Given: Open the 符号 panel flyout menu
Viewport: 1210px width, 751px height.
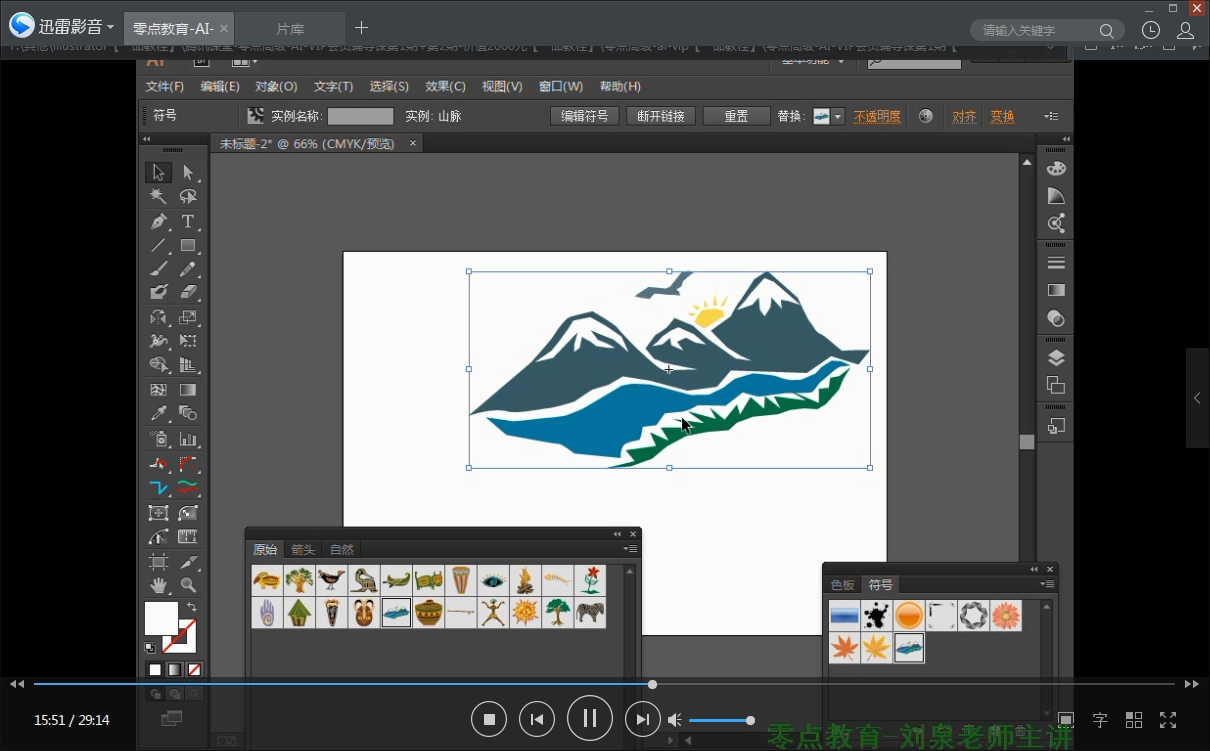Looking at the screenshot, I should 1046,584.
